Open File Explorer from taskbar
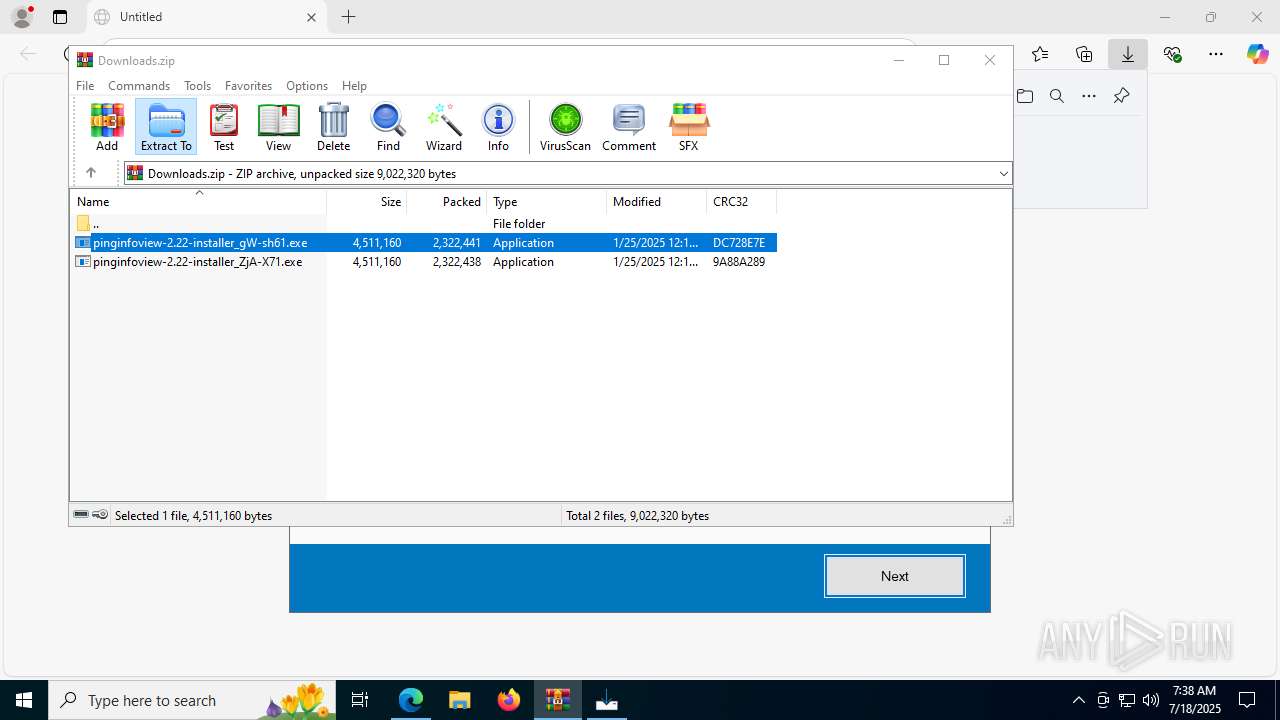Viewport: 1280px width, 720px height. pyautogui.click(x=459, y=700)
